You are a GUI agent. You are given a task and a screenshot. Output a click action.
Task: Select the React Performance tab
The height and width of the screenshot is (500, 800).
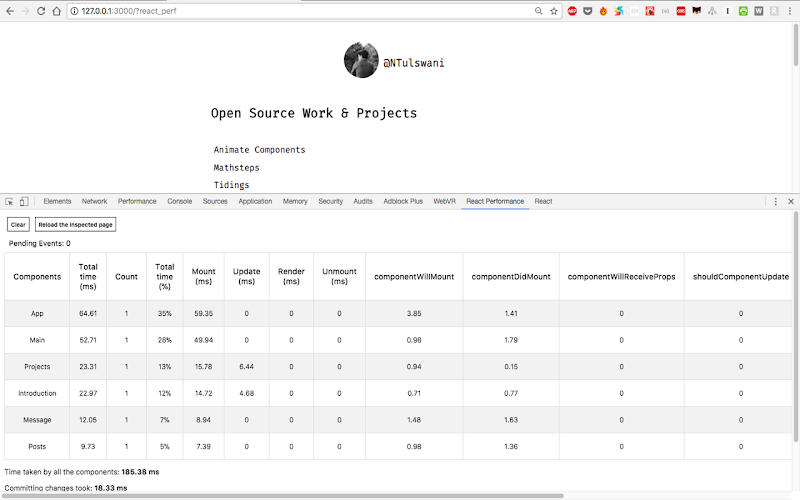pyautogui.click(x=495, y=202)
